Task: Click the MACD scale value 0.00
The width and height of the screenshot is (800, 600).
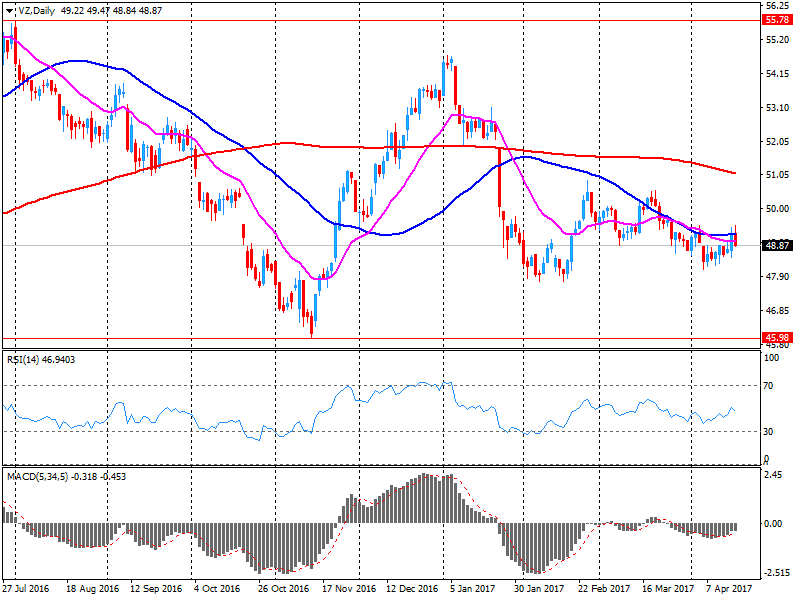Action: [x=773, y=523]
